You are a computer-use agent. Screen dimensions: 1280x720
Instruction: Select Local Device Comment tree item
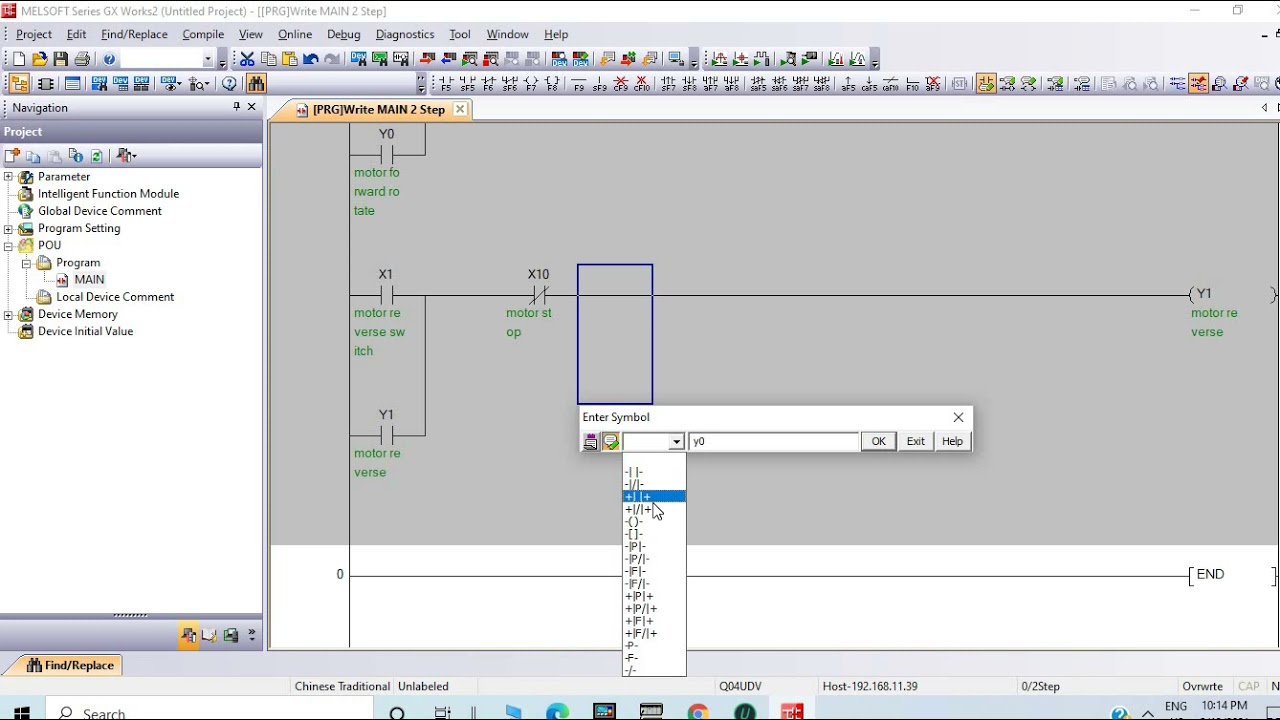click(x=115, y=297)
